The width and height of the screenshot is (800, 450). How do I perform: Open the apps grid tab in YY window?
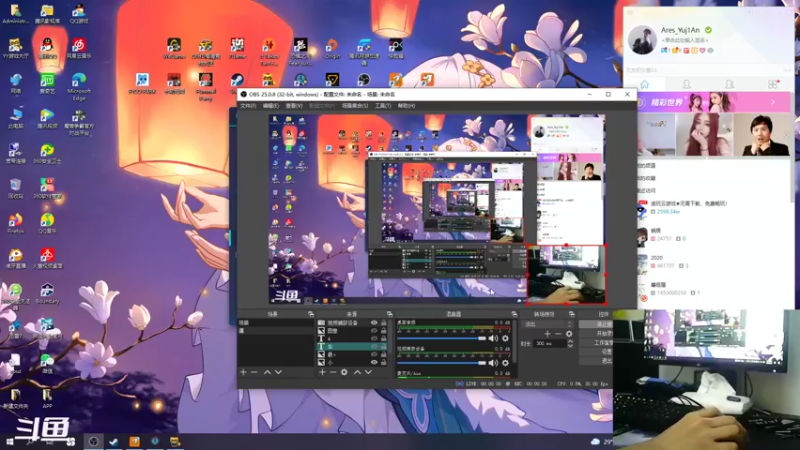pos(773,84)
